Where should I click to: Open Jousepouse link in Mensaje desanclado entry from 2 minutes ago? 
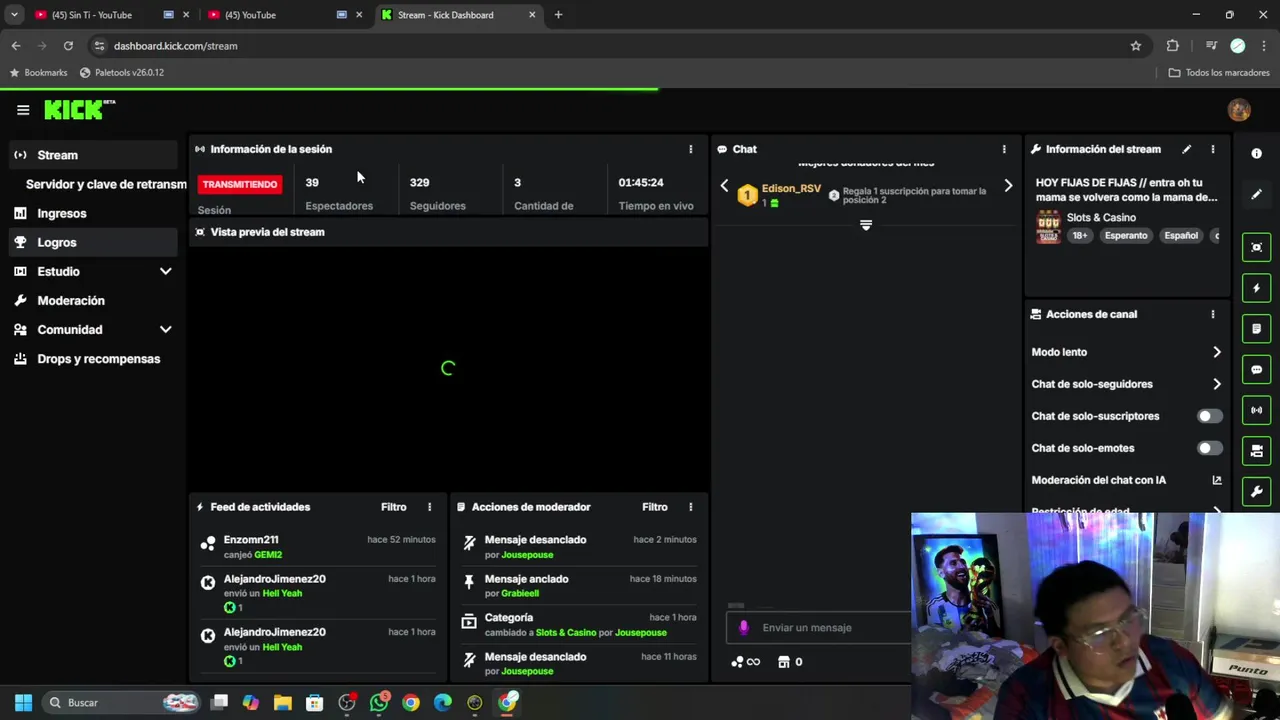tap(527, 555)
